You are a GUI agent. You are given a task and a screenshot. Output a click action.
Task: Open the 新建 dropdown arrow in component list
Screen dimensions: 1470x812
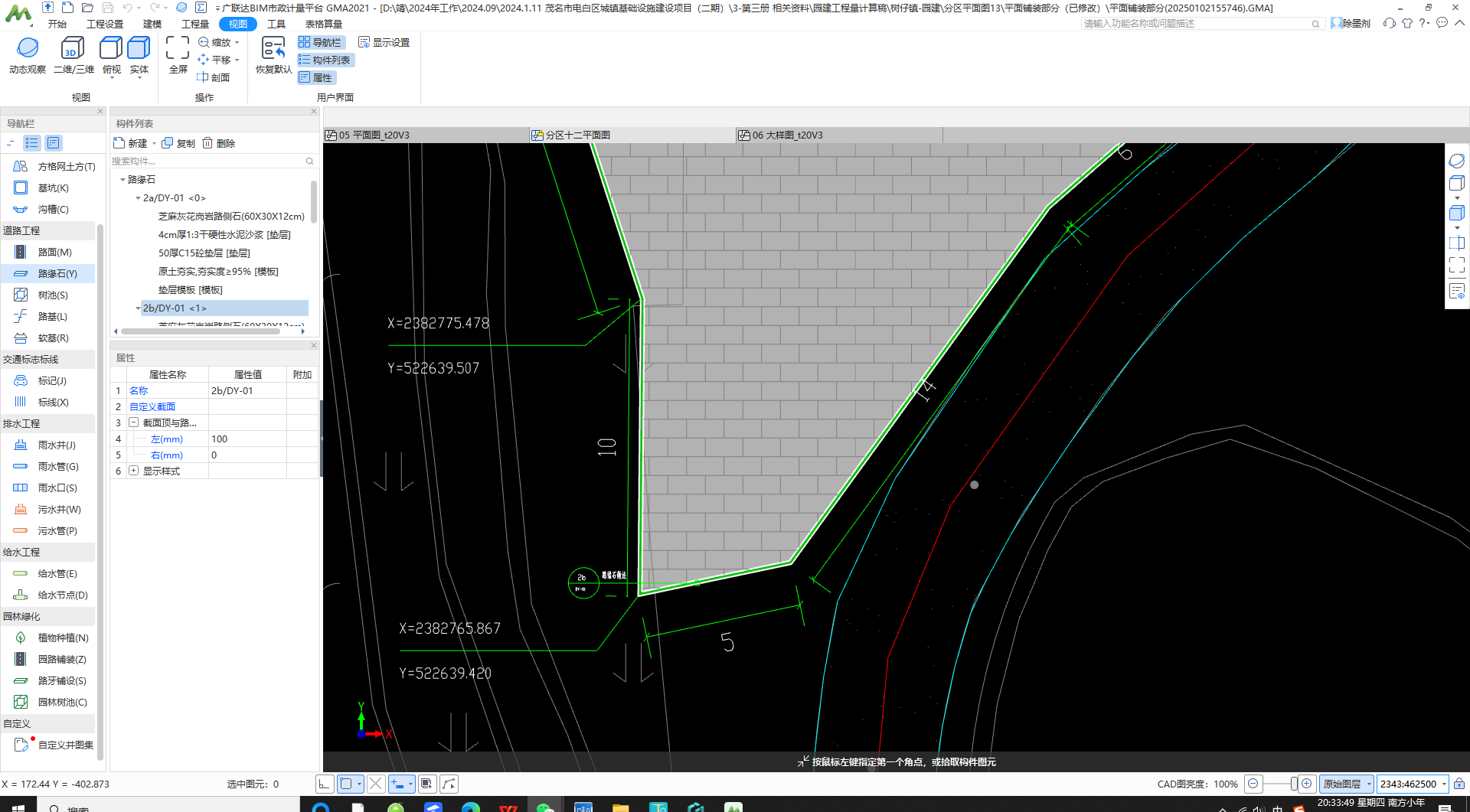(x=154, y=143)
